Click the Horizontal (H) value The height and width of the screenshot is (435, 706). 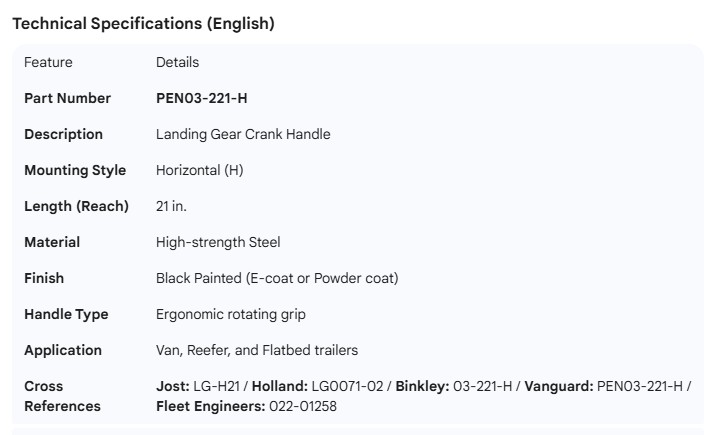(x=199, y=170)
